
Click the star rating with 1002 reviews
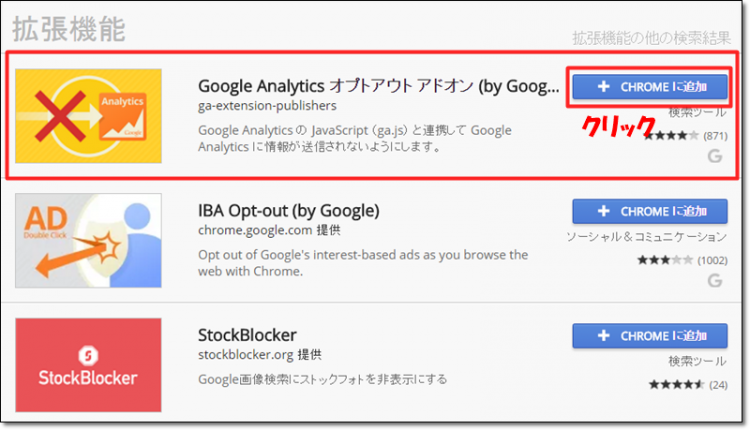click(683, 260)
